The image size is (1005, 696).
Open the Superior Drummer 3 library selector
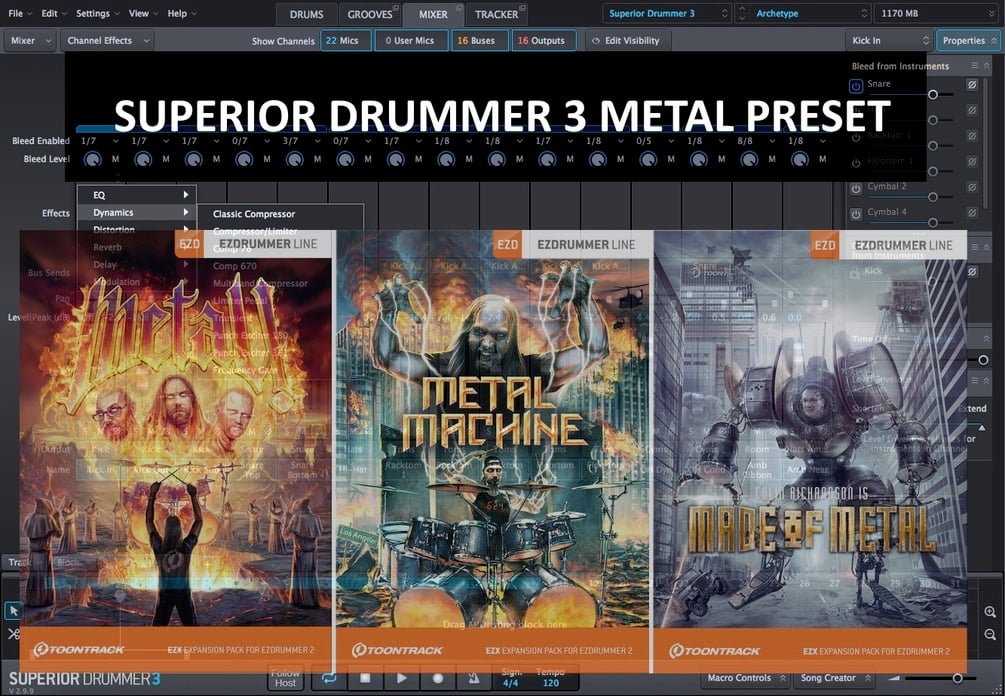click(x=667, y=13)
